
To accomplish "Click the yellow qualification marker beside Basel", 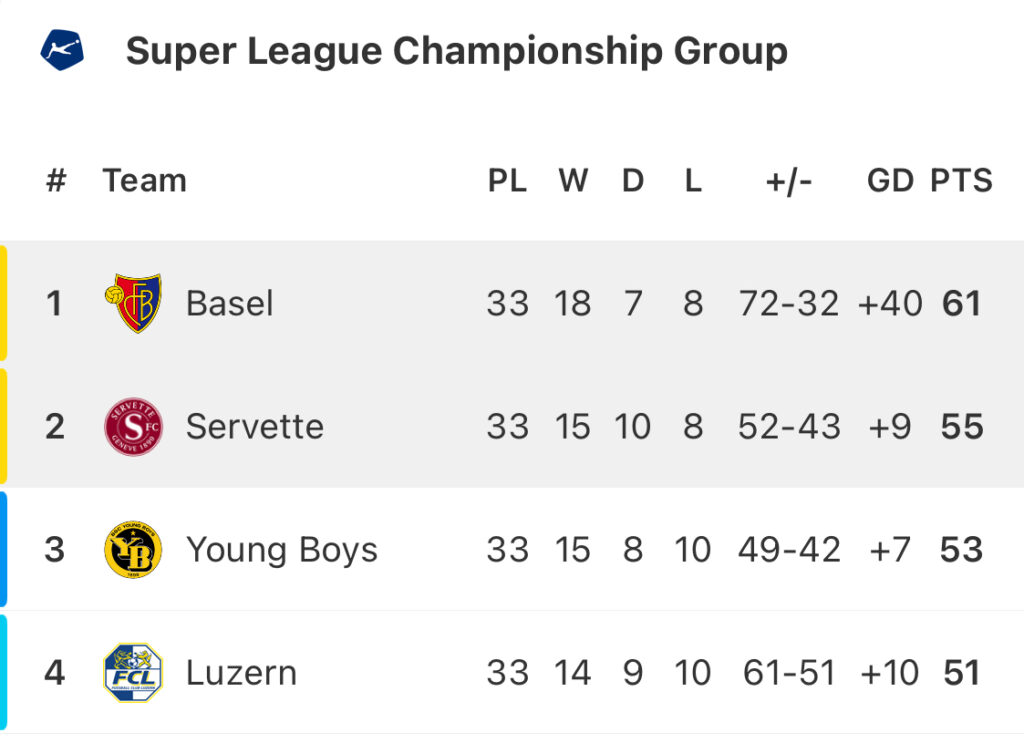I will [x=3, y=303].
